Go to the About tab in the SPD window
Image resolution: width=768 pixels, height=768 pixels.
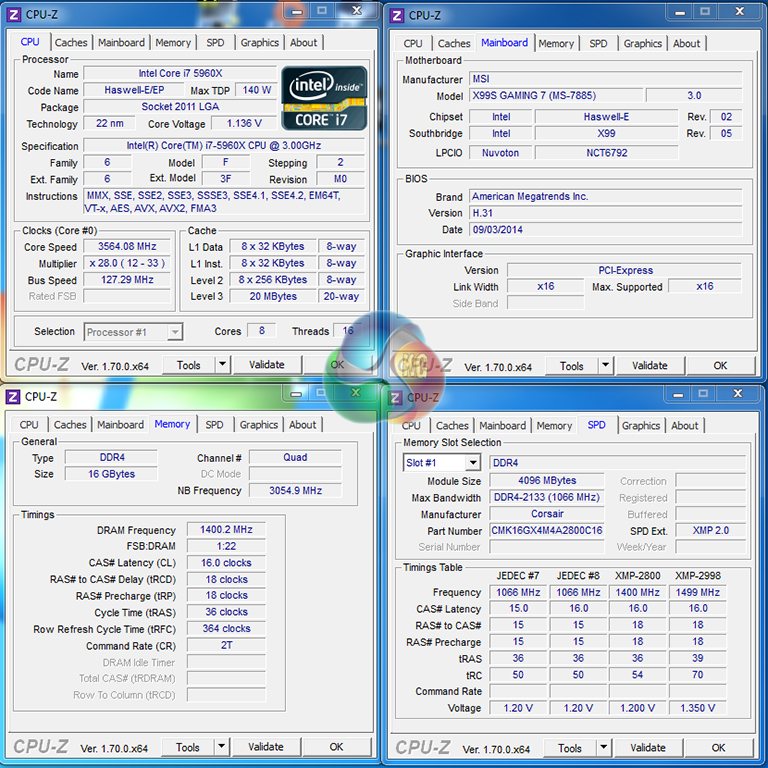click(684, 426)
